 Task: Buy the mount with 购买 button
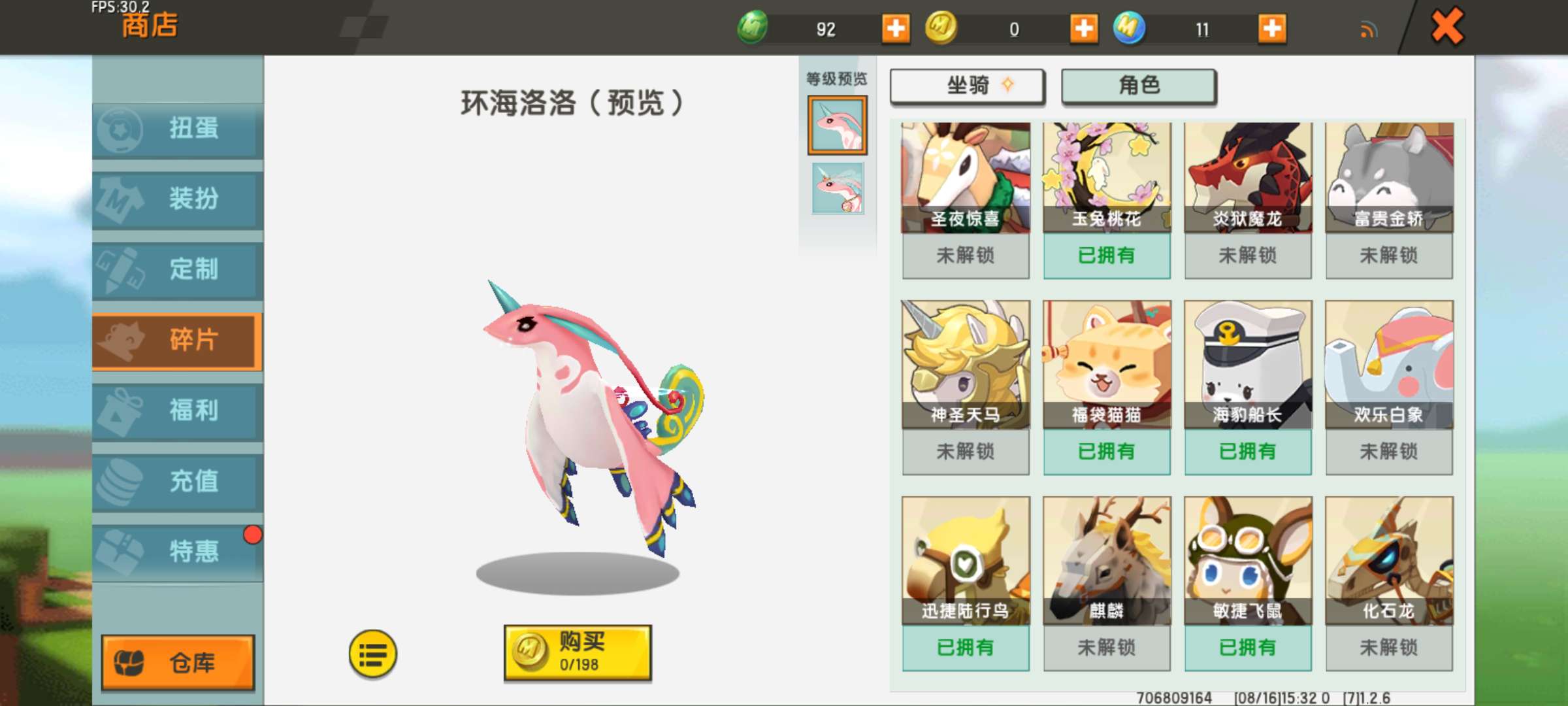[x=578, y=652]
